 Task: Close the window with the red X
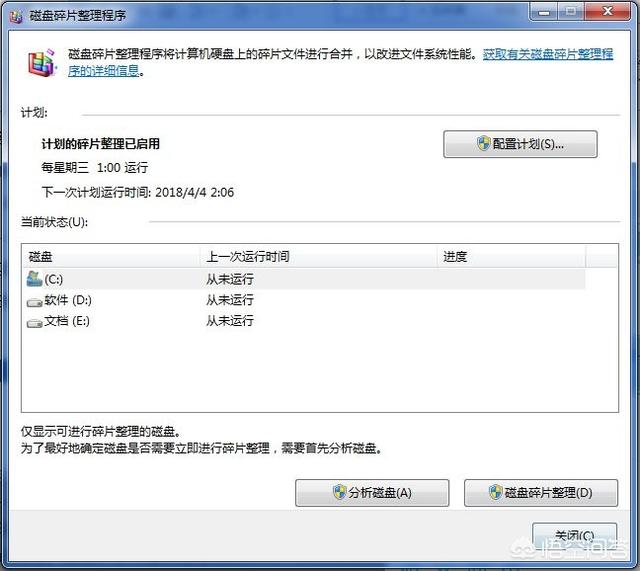click(607, 11)
